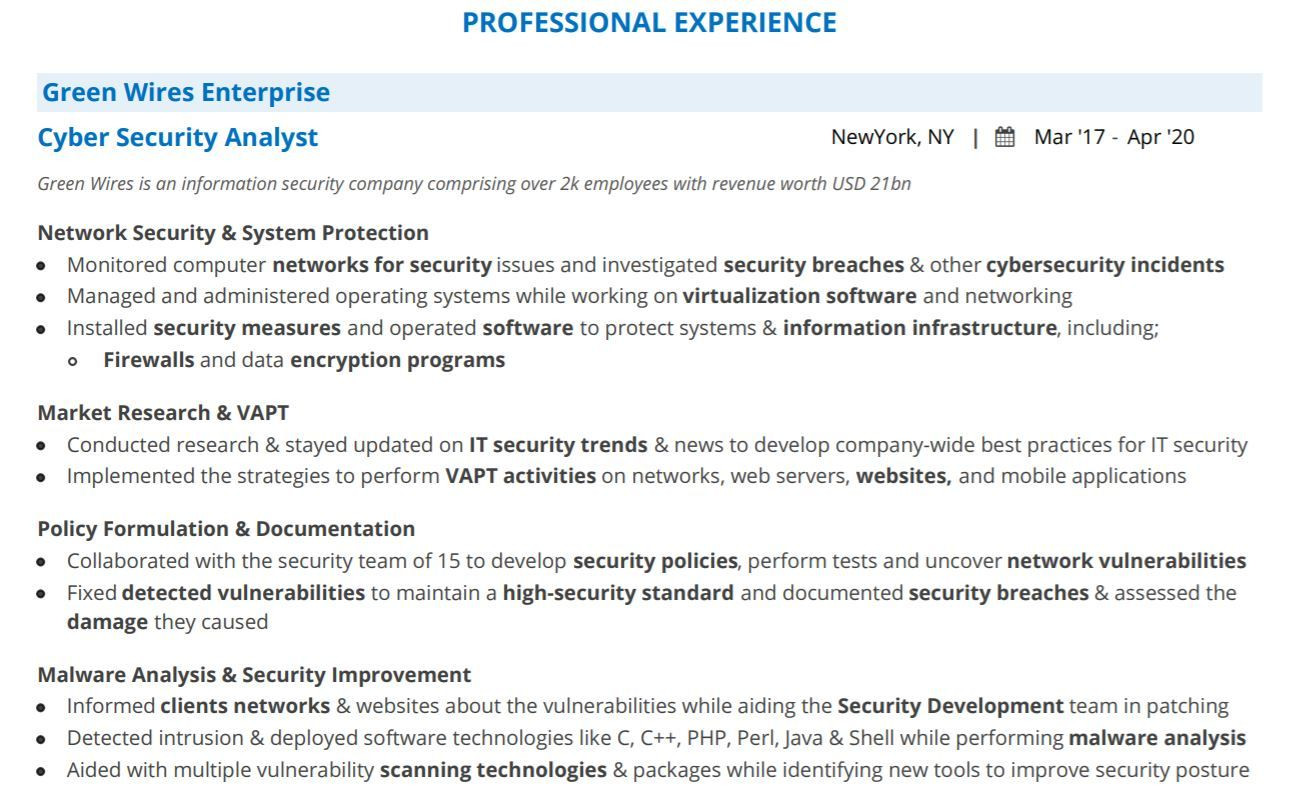Viewport: 1302px width, 809px height.
Task: Click the NewYork, NY location text
Action: [892, 137]
